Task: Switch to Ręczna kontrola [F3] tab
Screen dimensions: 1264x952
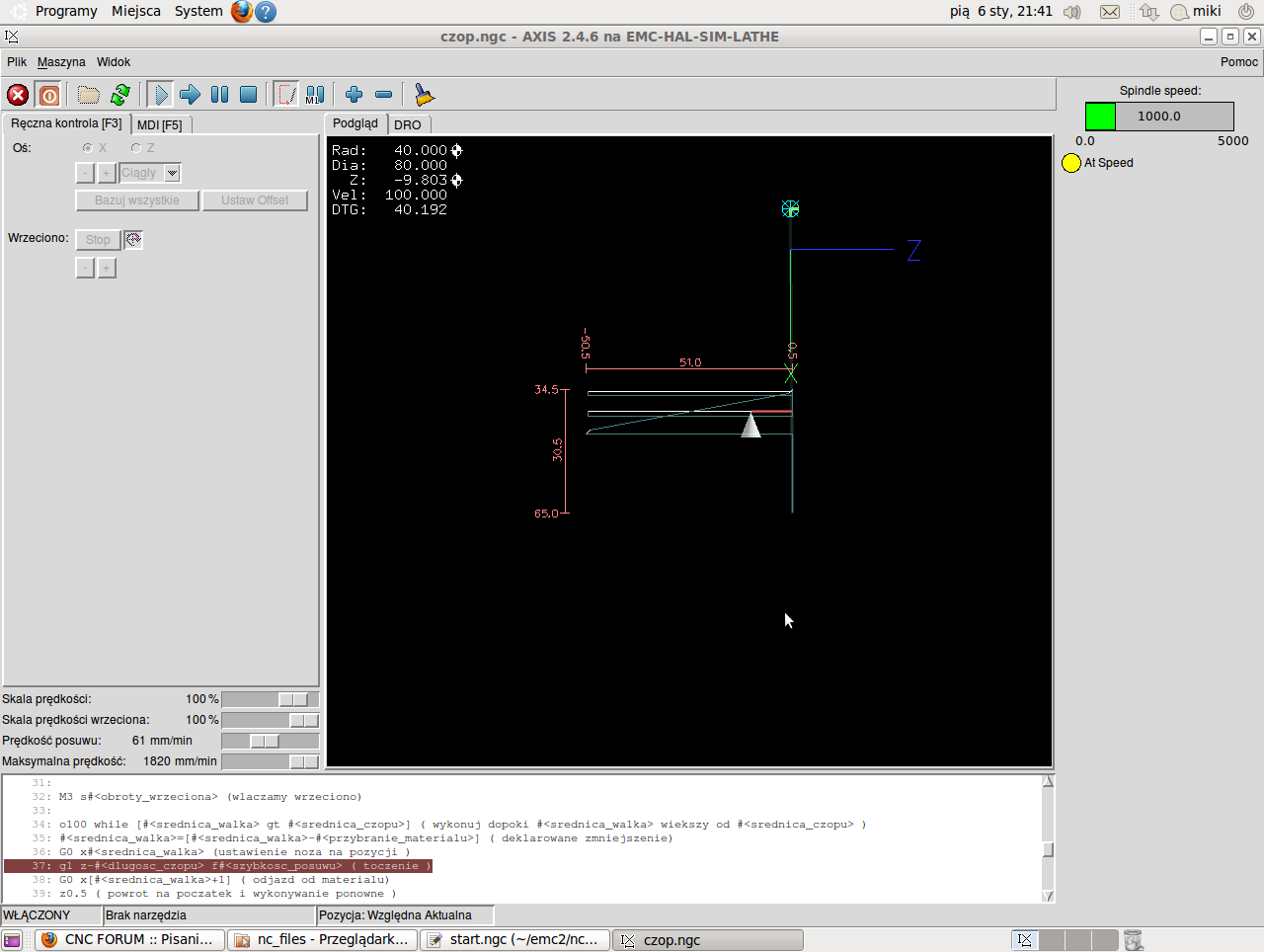Action: [x=66, y=123]
